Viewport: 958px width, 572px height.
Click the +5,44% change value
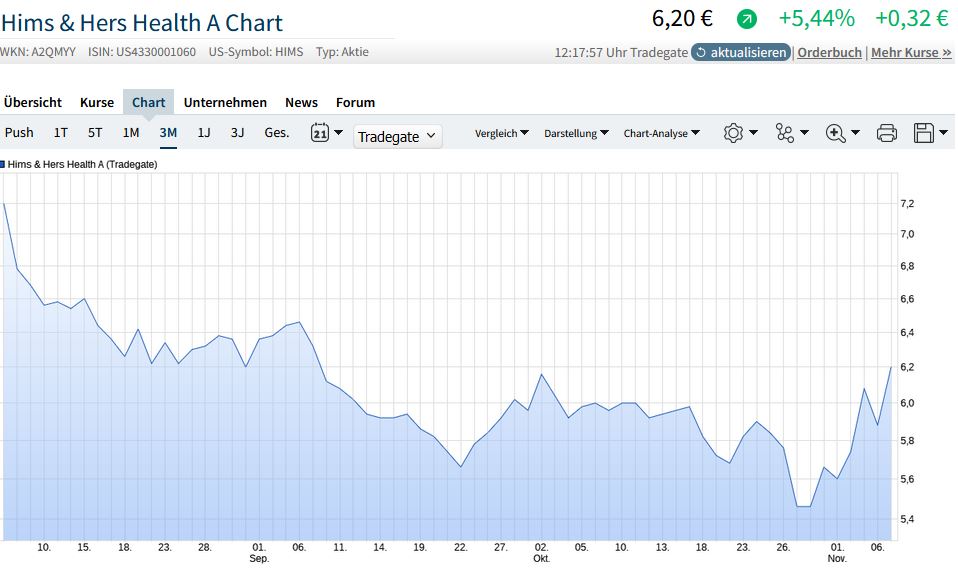(x=817, y=18)
